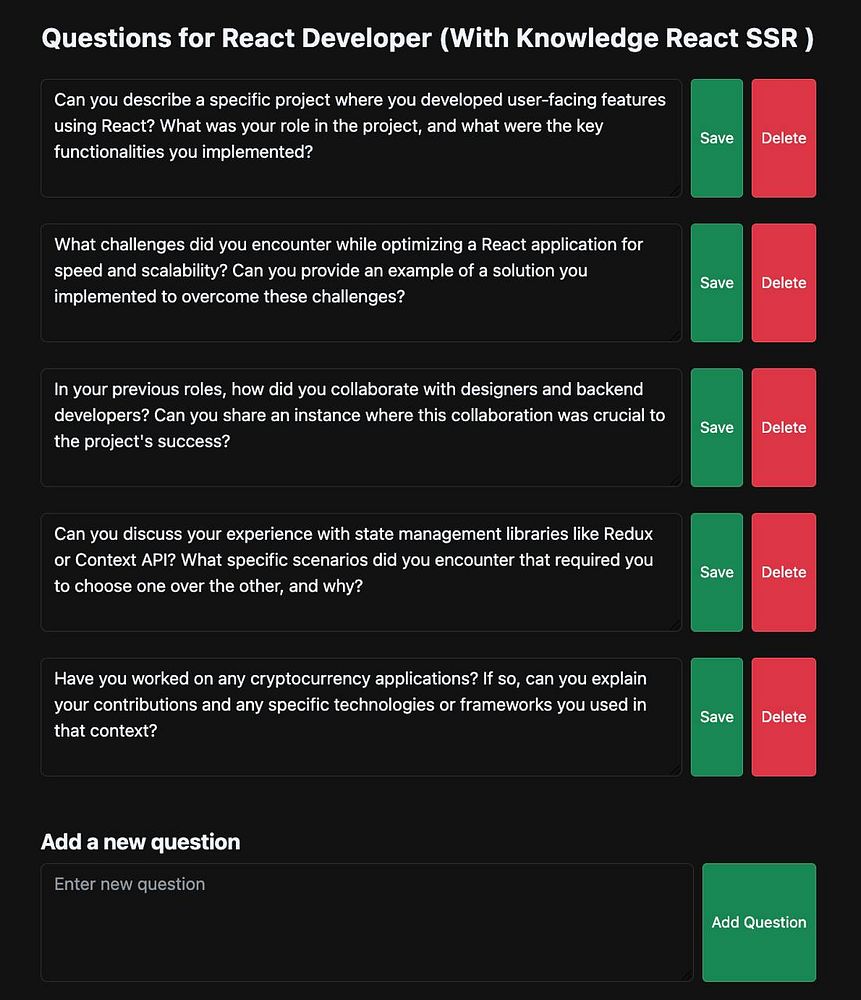Delete the Redux or Context API question
861x1000 pixels.
pos(783,573)
